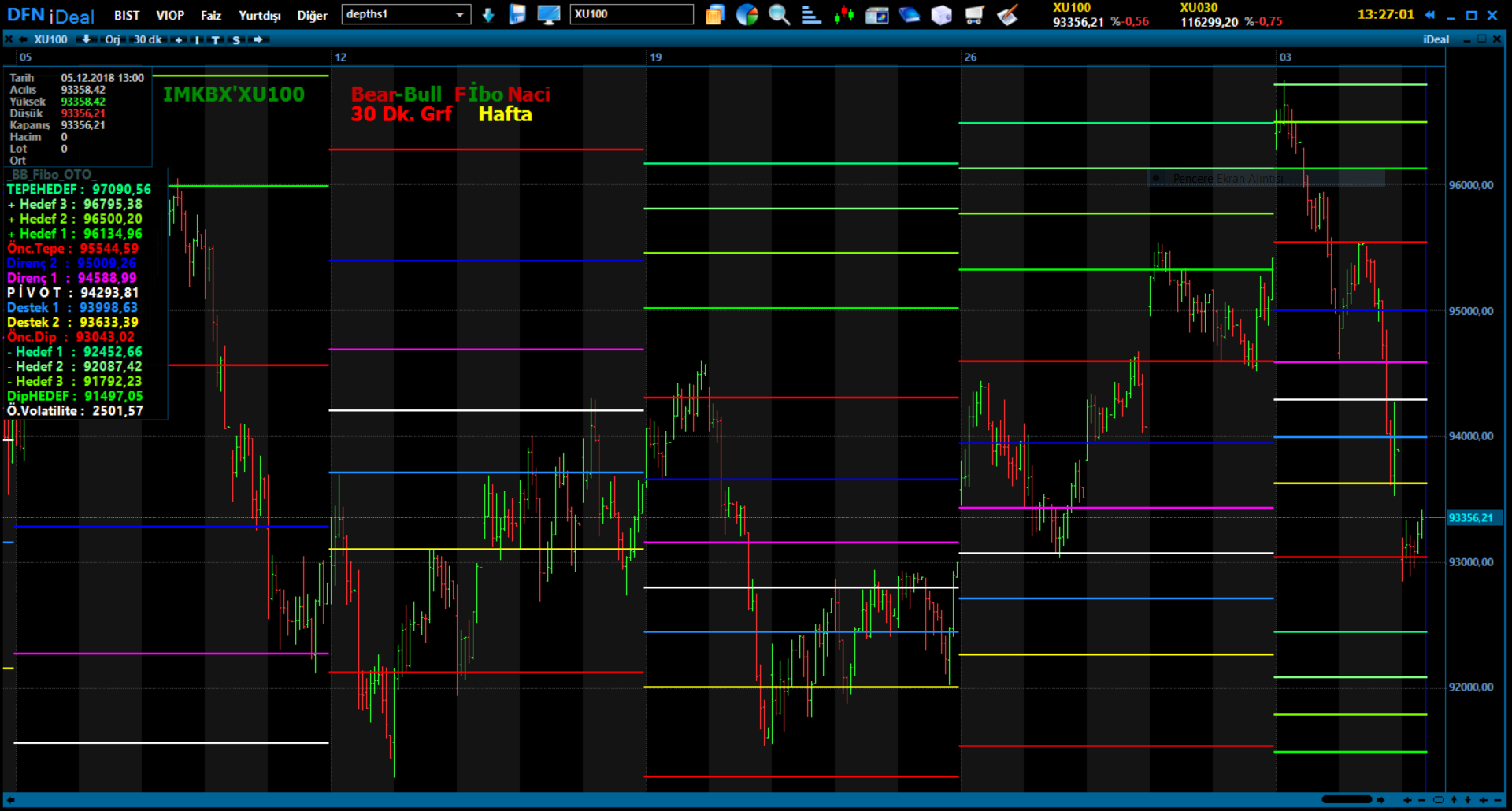Image resolution: width=1512 pixels, height=811 pixels.
Task: Click the news window icon
Action: point(876,14)
